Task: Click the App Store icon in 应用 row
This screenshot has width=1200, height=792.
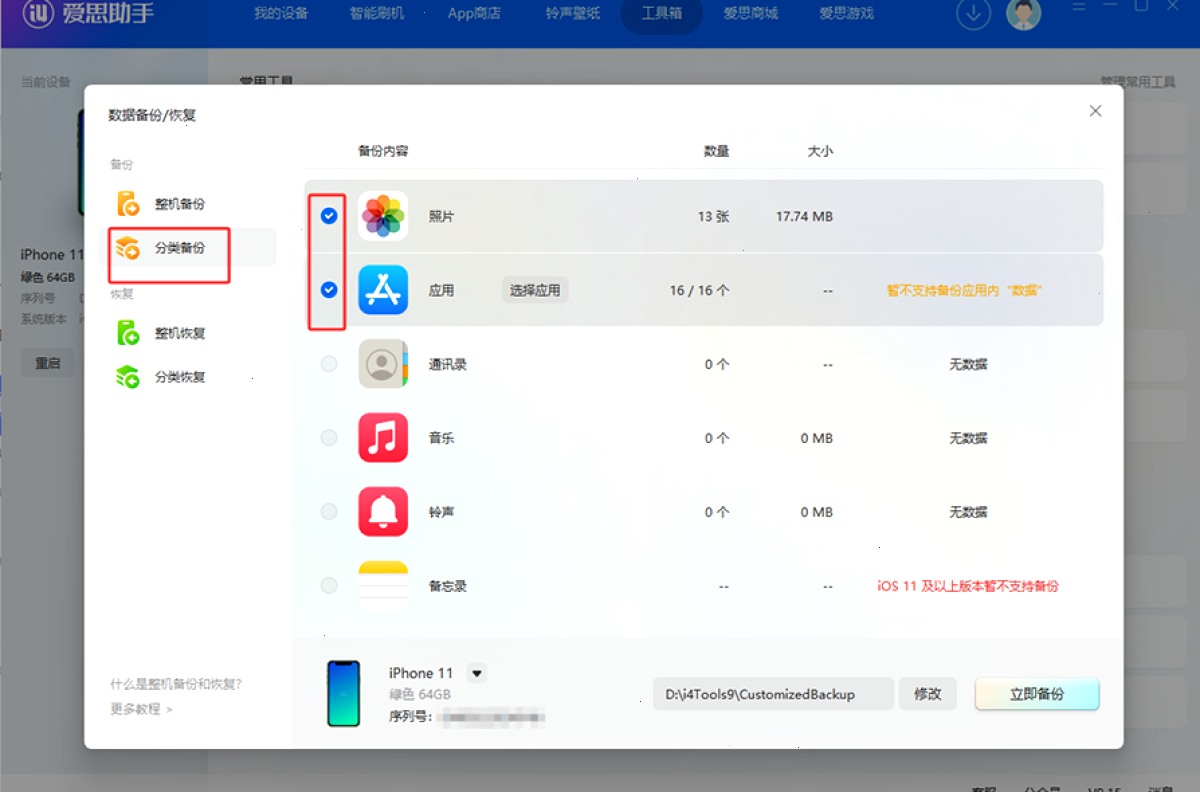Action: 383,290
